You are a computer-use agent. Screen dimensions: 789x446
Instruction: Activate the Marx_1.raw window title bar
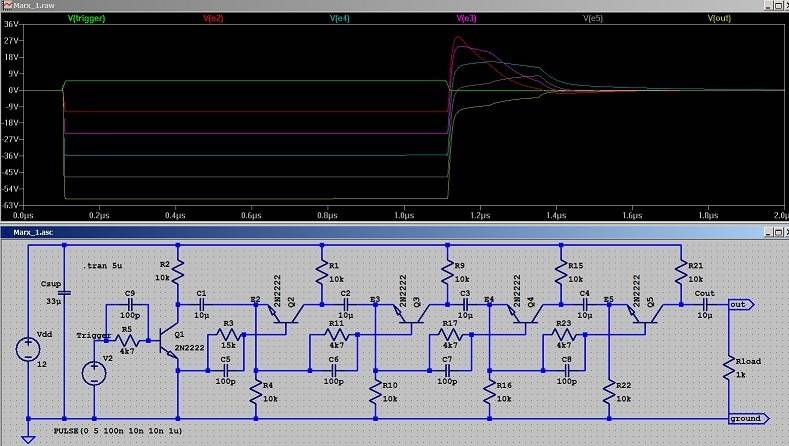click(x=300, y=5)
